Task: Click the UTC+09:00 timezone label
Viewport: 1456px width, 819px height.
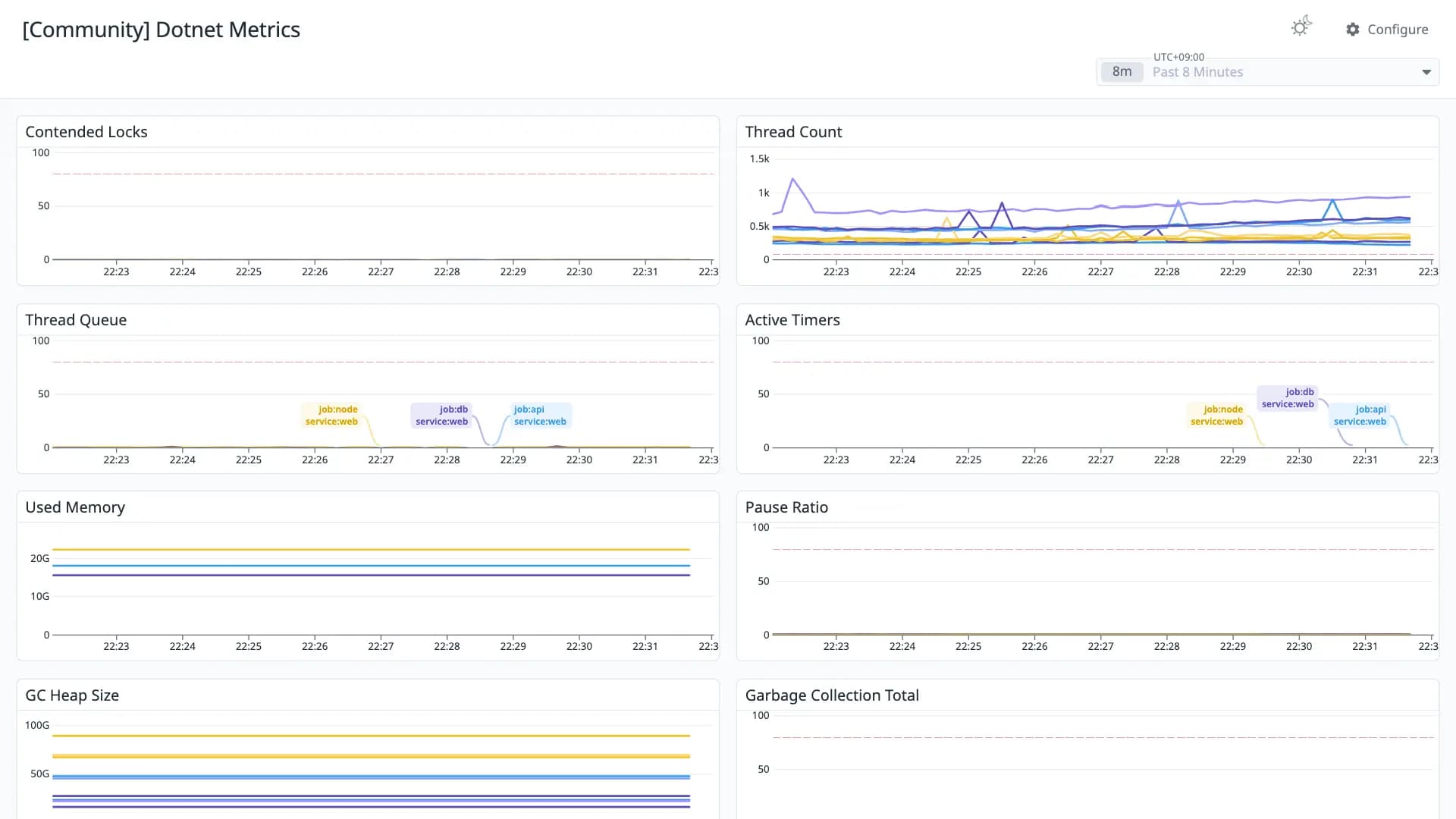Action: (1178, 57)
